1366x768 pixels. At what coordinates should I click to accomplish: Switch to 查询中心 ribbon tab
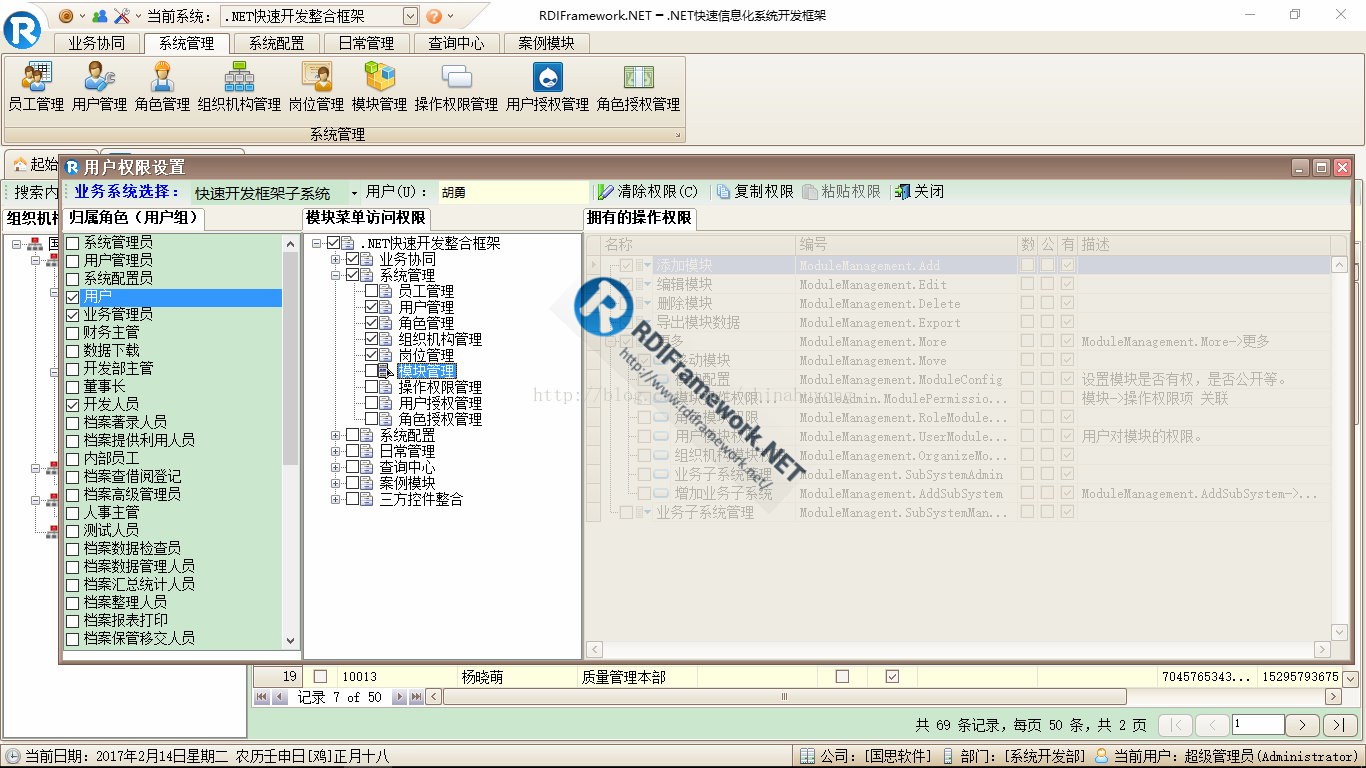coord(457,43)
